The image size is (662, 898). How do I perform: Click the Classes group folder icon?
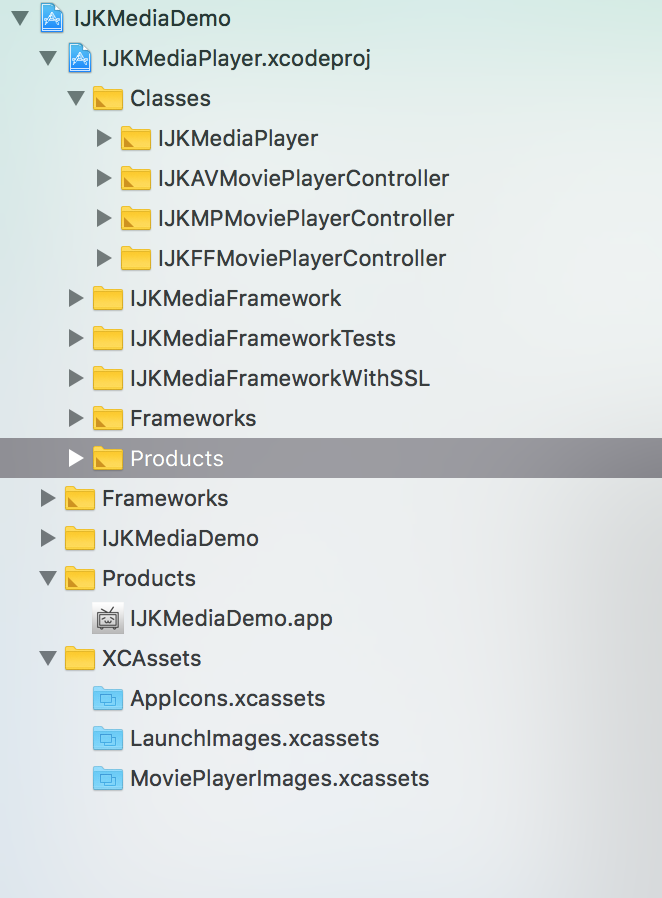(x=108, y=98)
